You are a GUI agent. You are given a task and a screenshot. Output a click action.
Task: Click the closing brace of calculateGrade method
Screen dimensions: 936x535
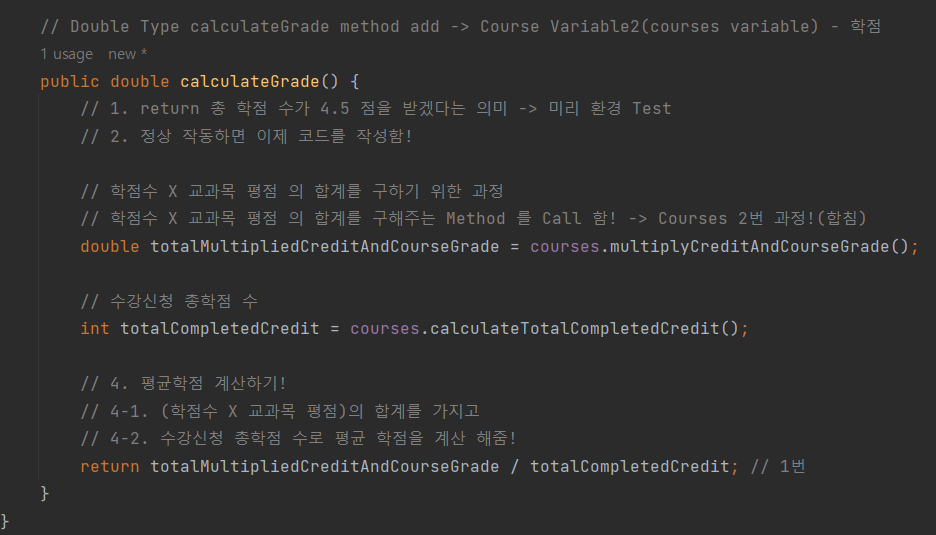(x=44, y=493)
